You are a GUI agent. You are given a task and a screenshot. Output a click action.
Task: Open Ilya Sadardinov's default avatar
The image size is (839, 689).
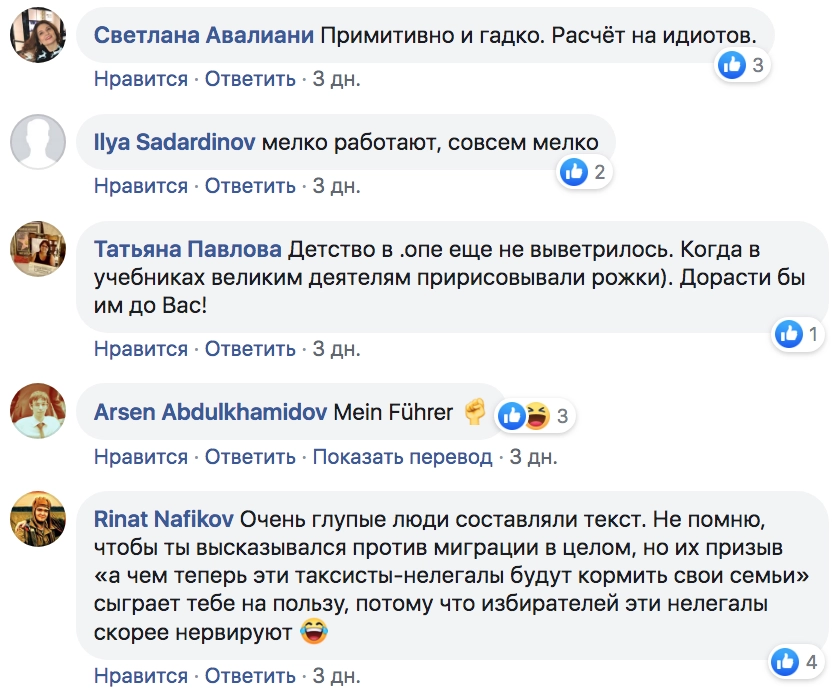(x=37, y=143)
